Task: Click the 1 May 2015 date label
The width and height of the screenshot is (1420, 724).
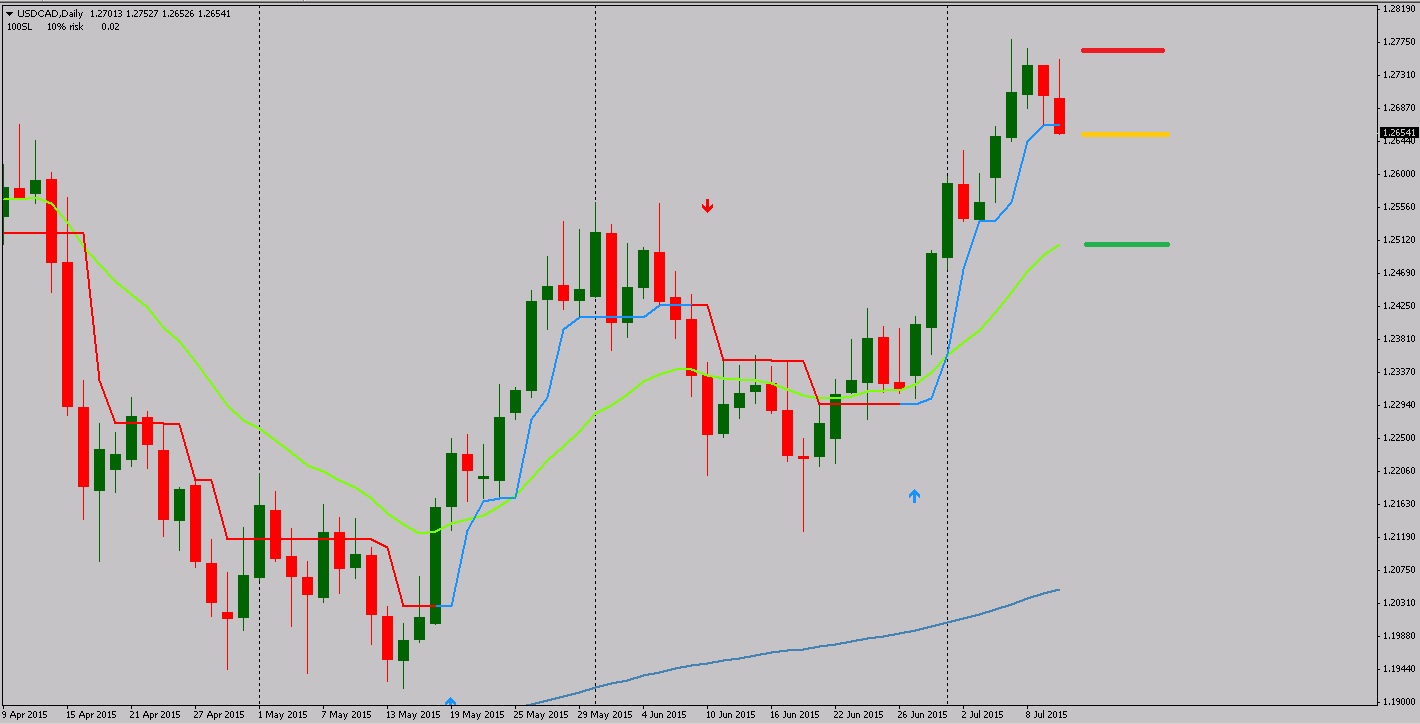Action: click(x=283, y=715)
